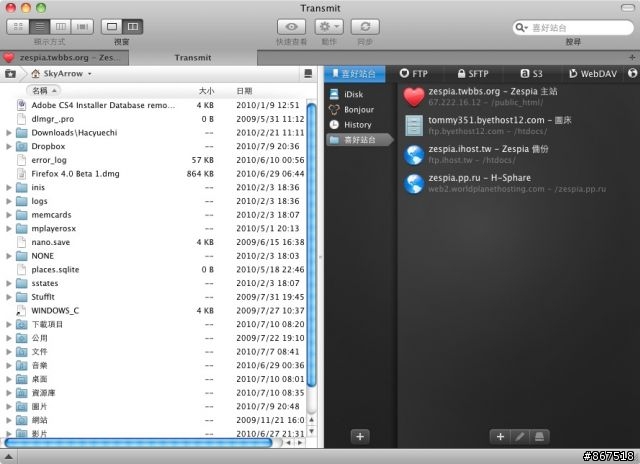Click the sync arrows button
640x464 pixels.
pyautogui.click(x=365, y=27)
